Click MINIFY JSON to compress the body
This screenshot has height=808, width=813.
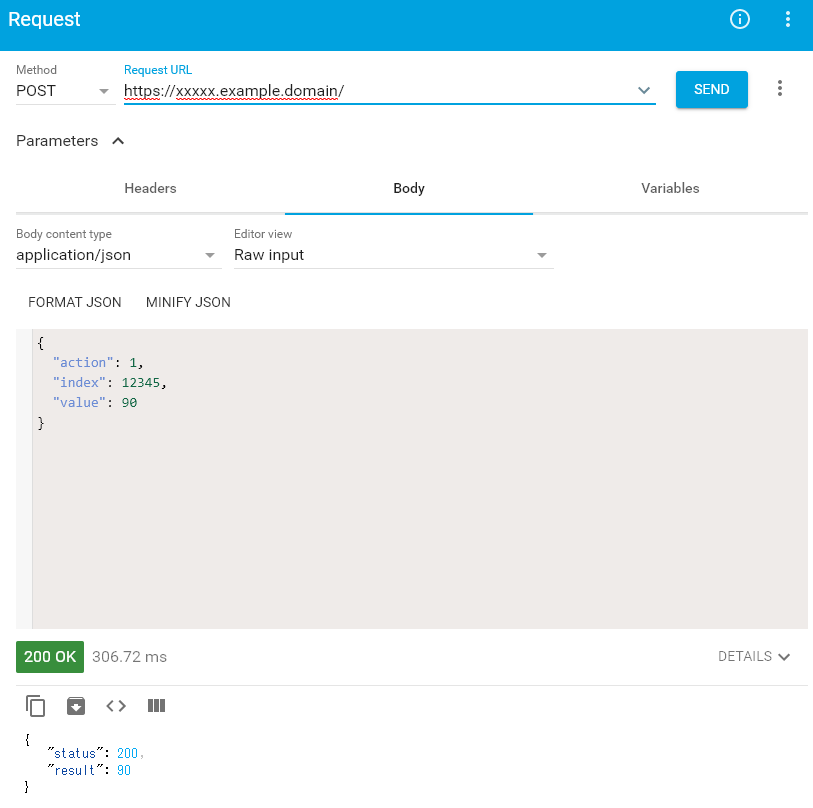pyautogui.click(x=188, y=302)
